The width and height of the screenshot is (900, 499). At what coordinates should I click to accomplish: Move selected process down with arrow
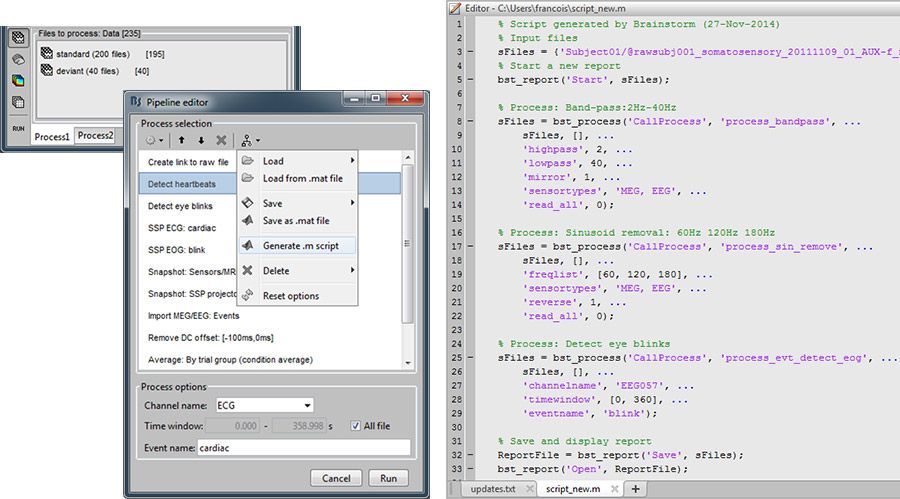tap(201, 141)
